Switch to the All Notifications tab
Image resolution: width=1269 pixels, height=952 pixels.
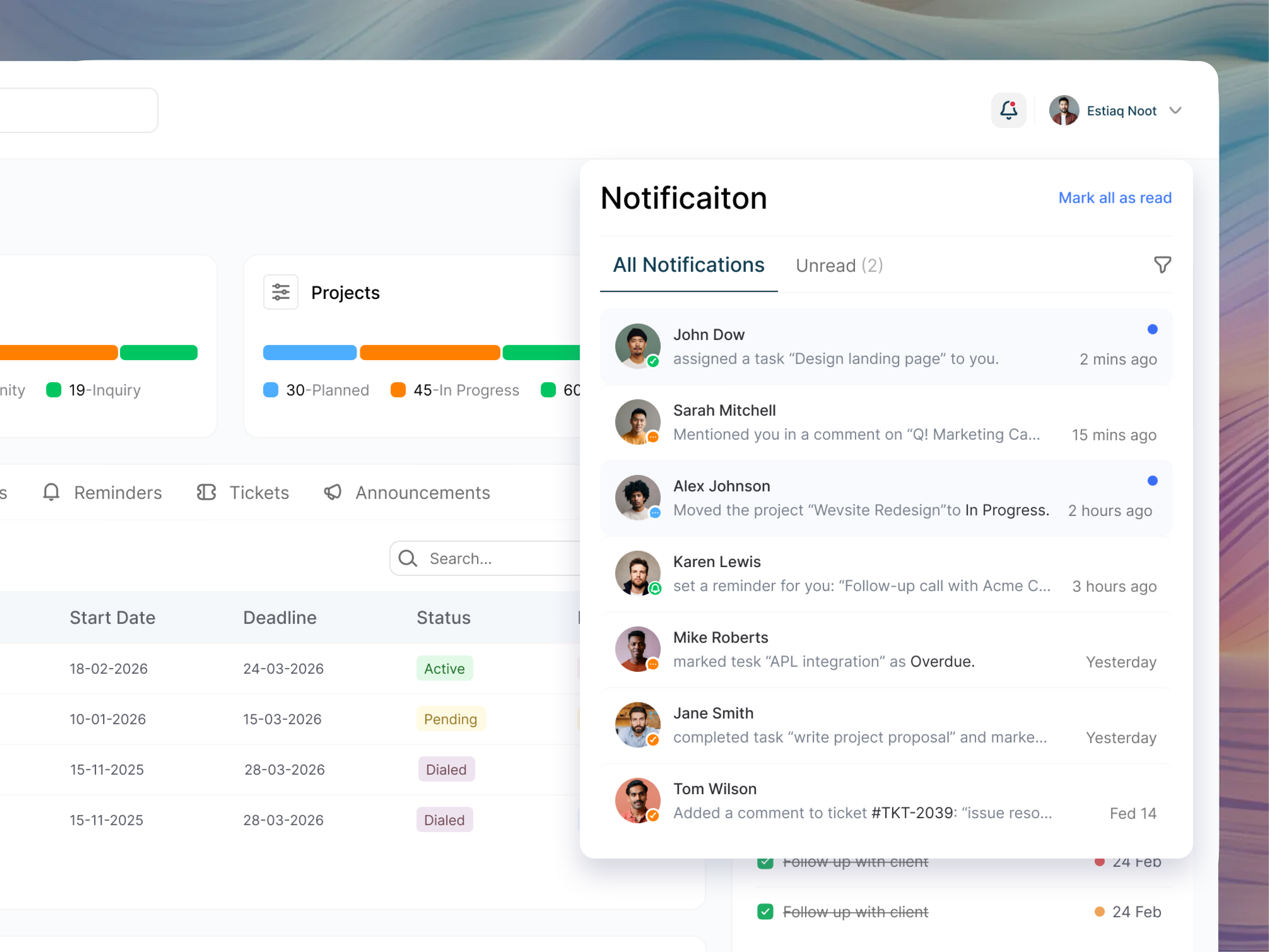tap(688, 265)
